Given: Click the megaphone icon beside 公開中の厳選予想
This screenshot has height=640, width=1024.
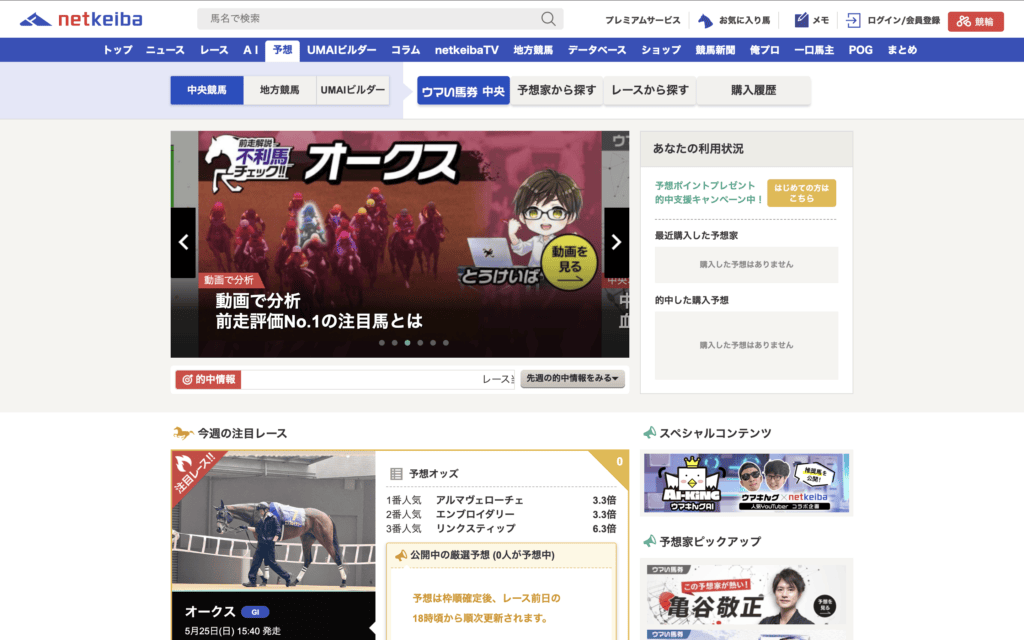Looking at the screenshot, I should (400, 555).
